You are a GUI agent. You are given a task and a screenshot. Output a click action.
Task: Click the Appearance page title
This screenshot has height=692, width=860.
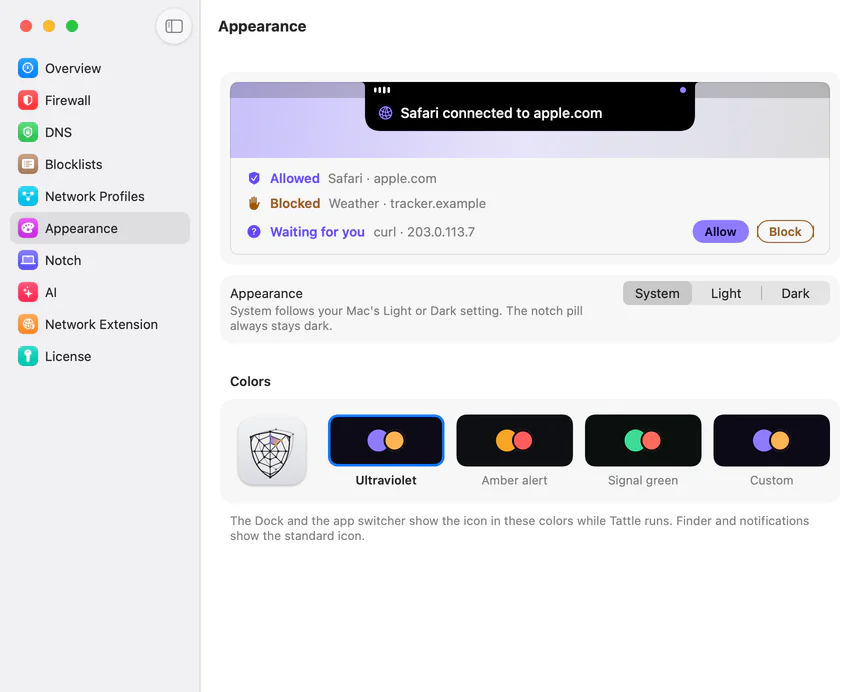click(x=262, y=26)
